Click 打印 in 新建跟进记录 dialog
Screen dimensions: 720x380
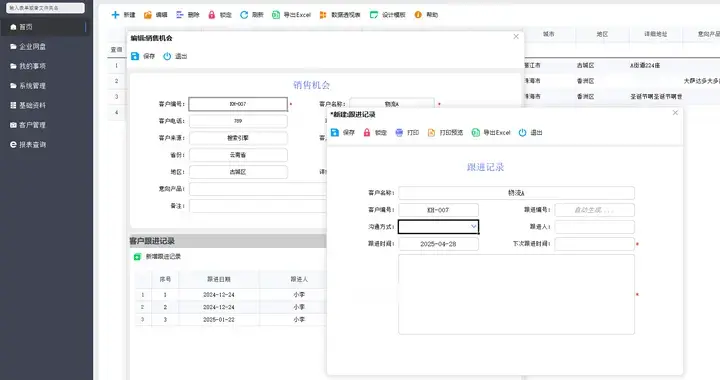click(407, 133)
